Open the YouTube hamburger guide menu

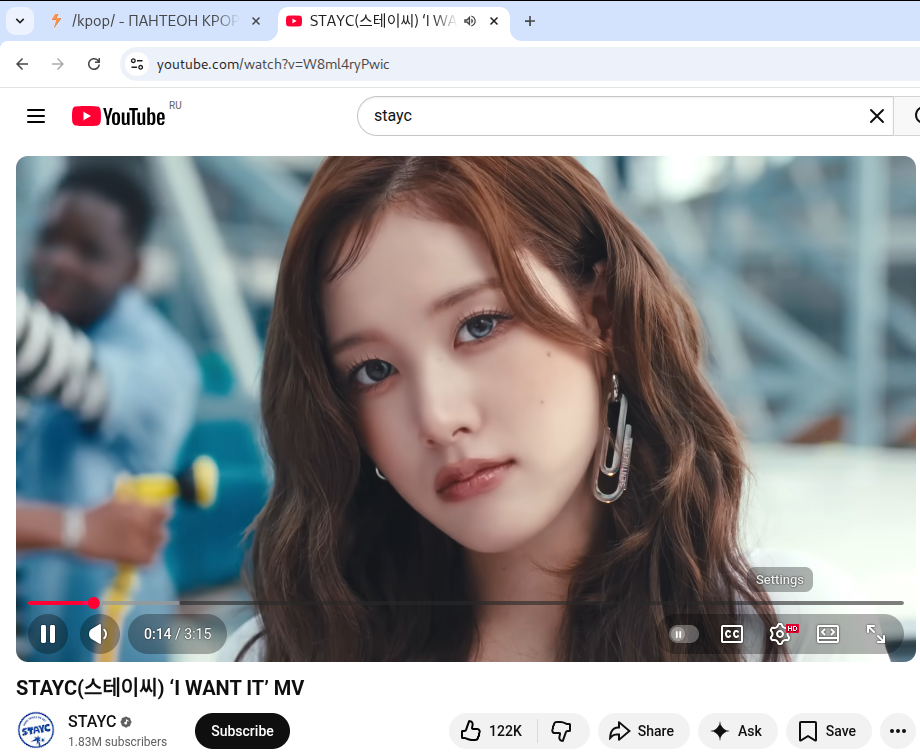36,116
